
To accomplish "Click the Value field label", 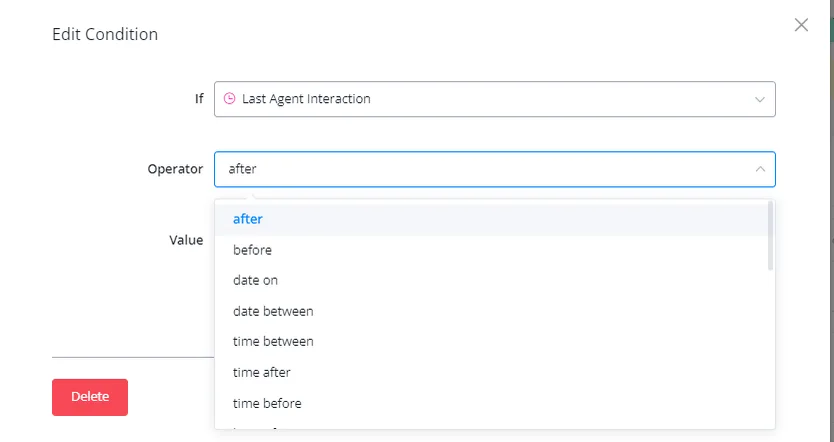I will tap(186, 240).
